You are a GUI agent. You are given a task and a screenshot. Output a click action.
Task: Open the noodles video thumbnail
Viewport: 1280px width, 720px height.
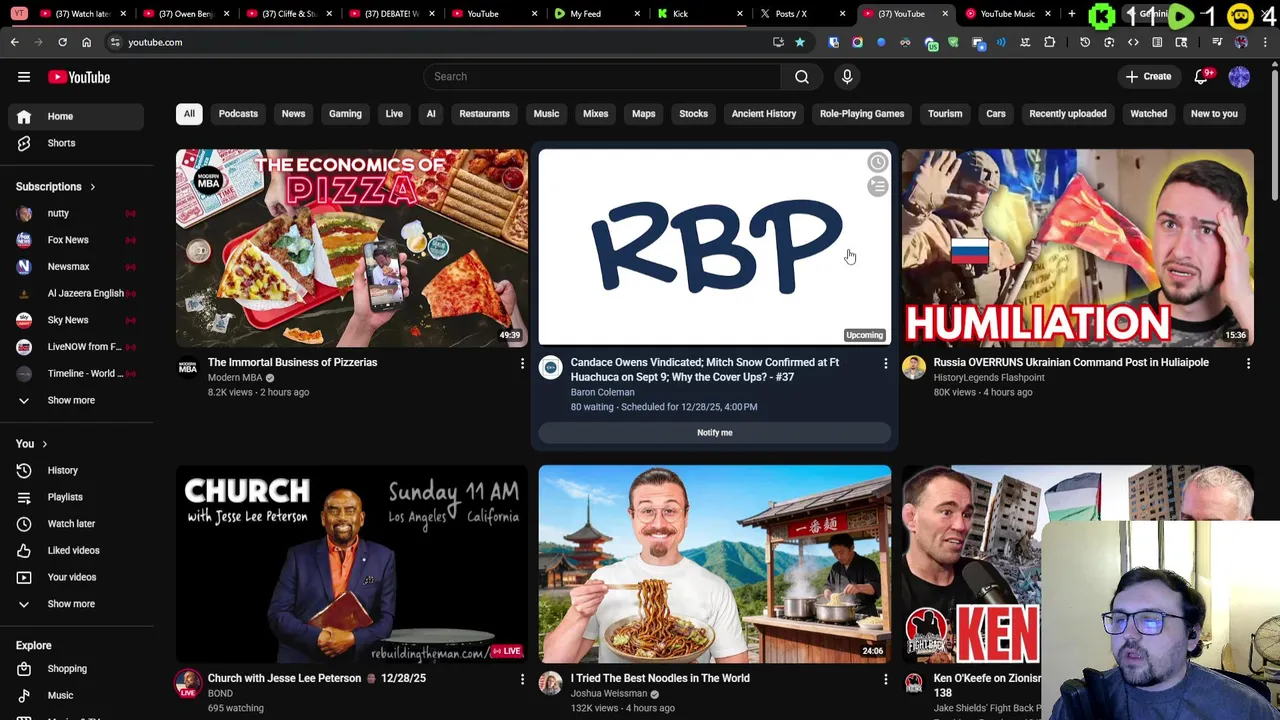[x=714, y=564]
